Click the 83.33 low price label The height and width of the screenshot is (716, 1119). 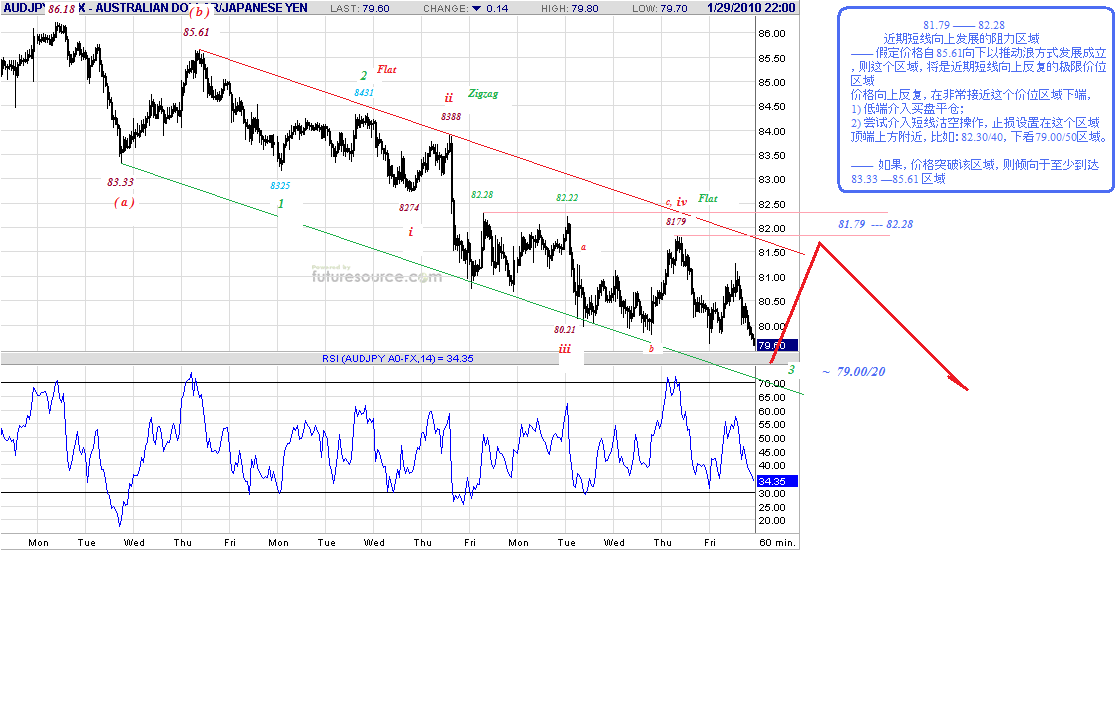tap(121, 182)
